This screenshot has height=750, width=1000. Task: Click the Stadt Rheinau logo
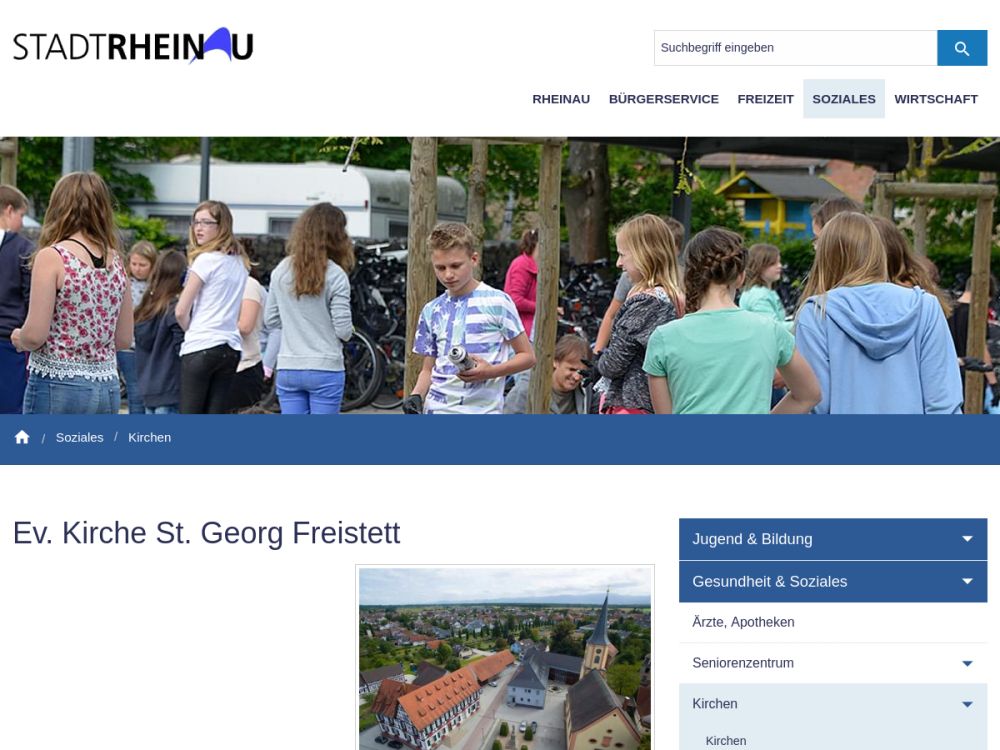coord(133,45)
